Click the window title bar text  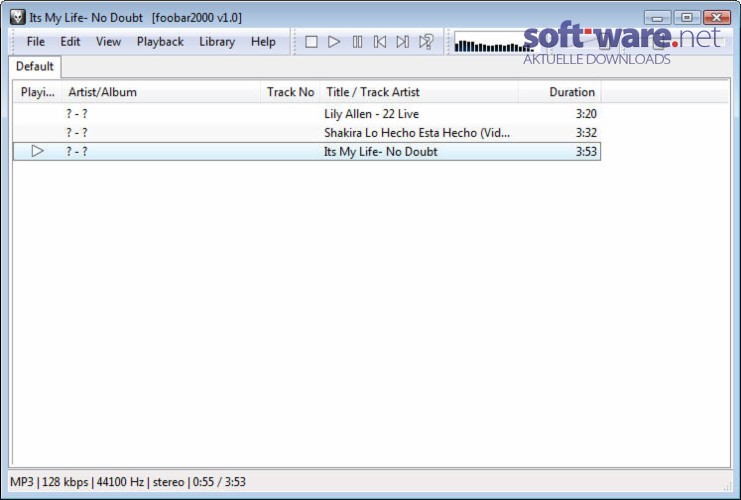point(136,18)
